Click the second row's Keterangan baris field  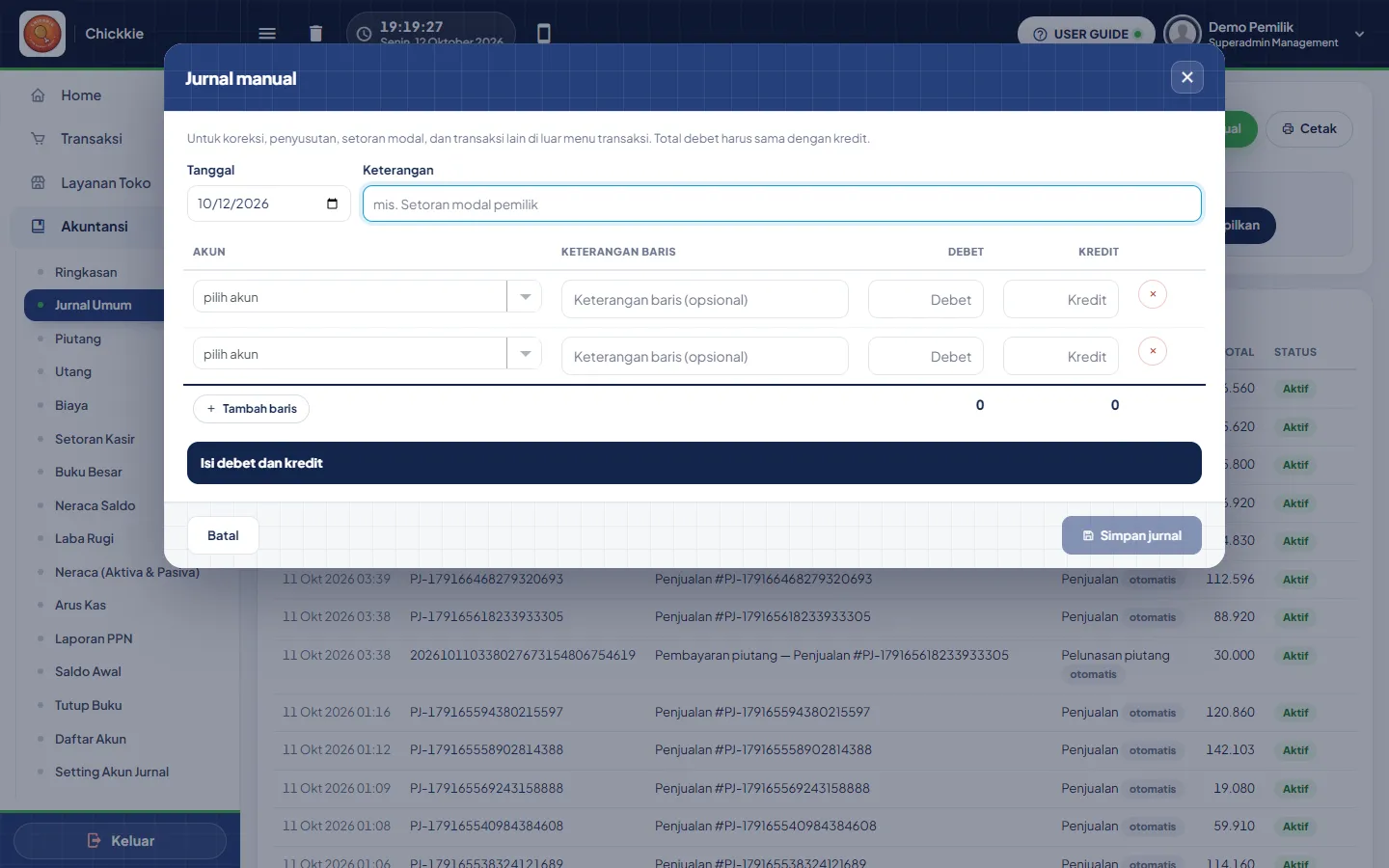tap(705, 356)
